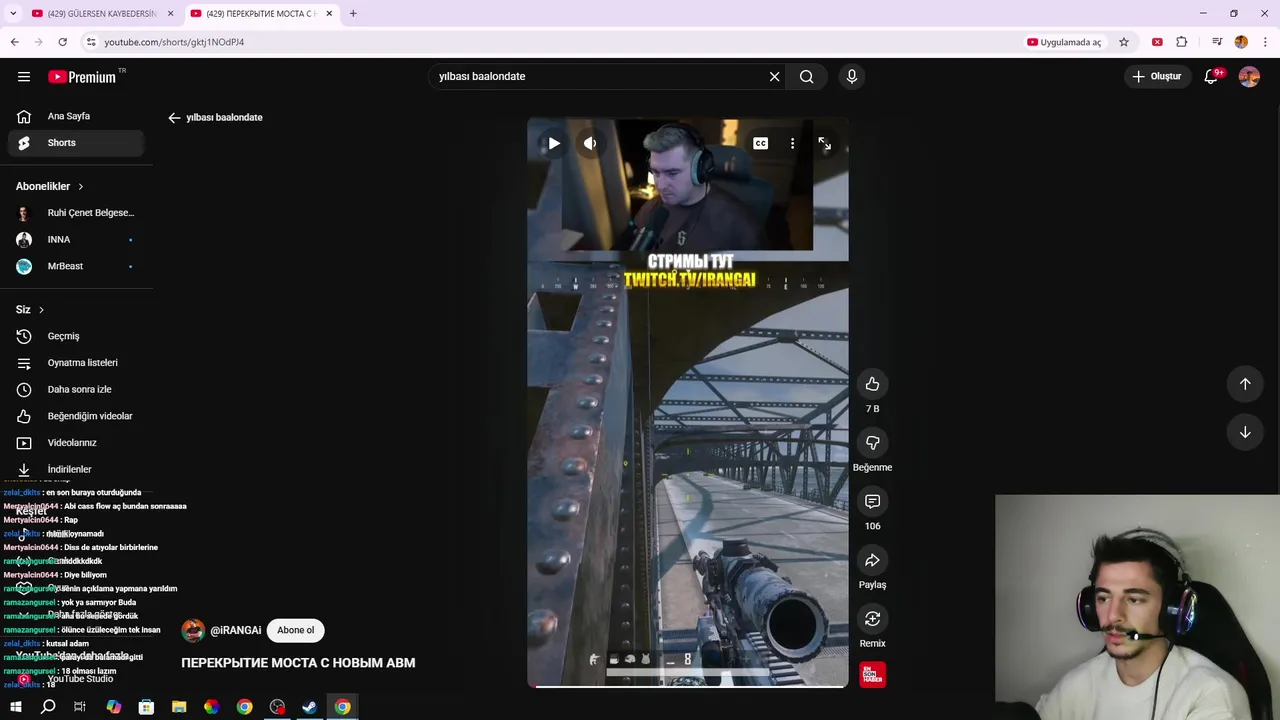The width and height of the screenshot is (1280, 720).
Task: Go back with the yılbaşı baalondate arrow
Action: pos(174,118)
